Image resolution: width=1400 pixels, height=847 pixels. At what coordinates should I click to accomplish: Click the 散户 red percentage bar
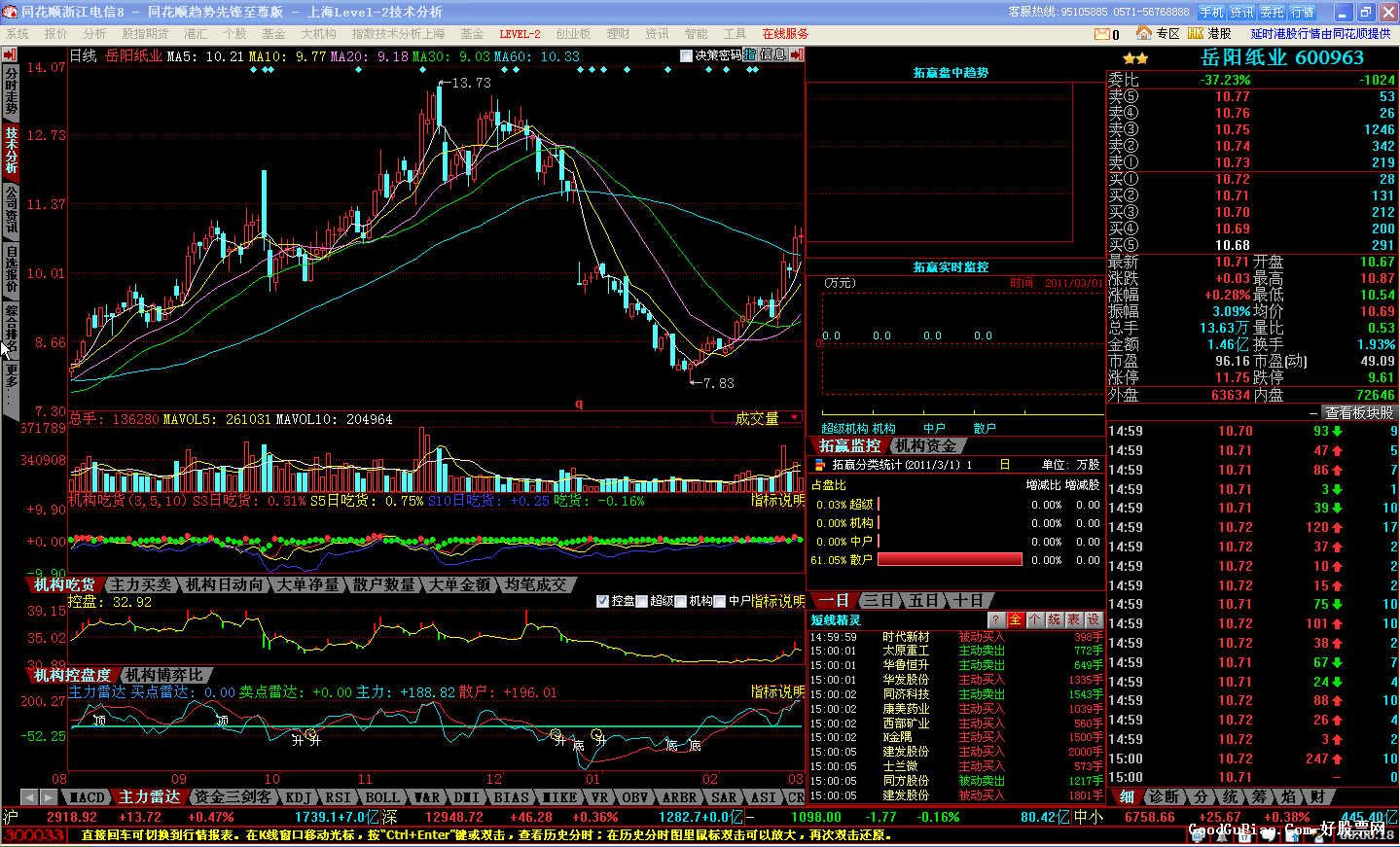950,559
